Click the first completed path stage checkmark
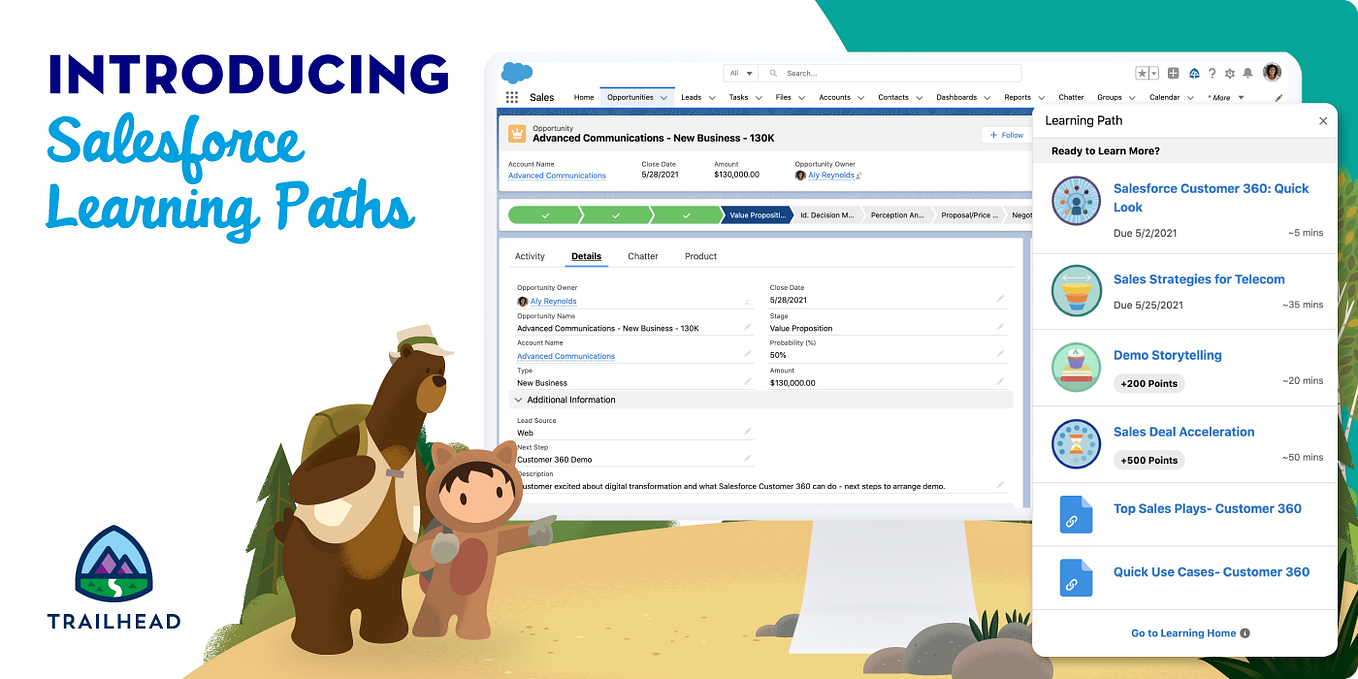Viewport: 1358px width, 679px height. pyautogui.click(x=545, y=215)
